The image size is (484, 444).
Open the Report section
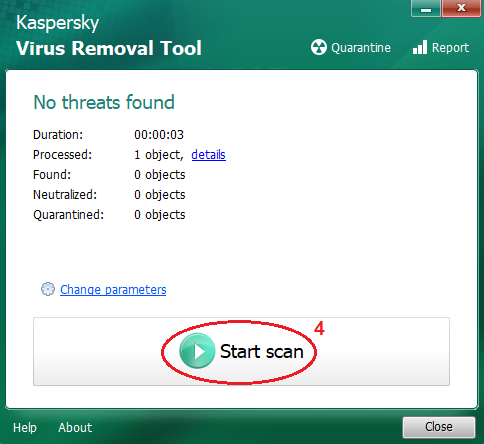(x=441, y=47)
